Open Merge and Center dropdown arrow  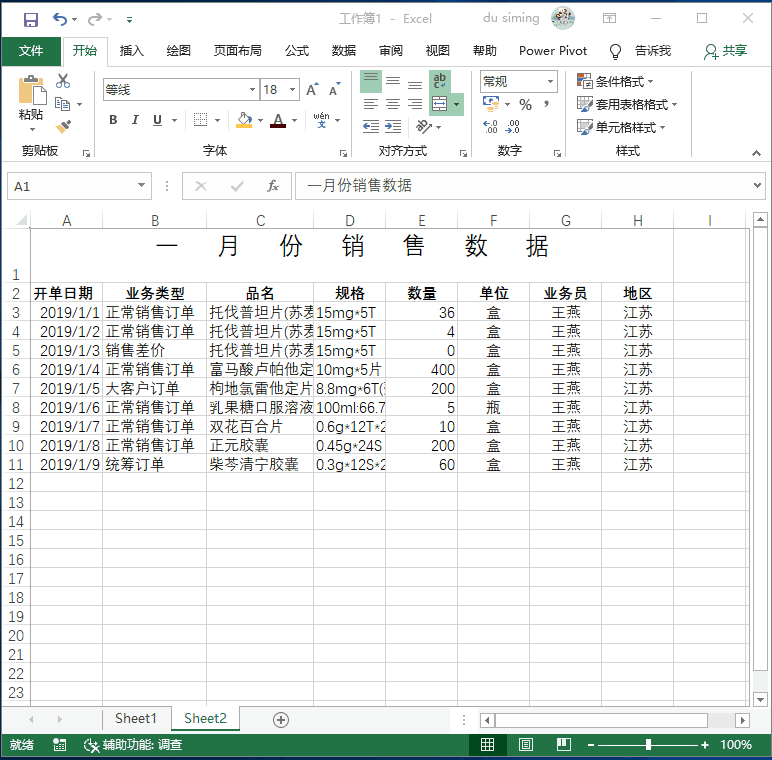(456, 104)
